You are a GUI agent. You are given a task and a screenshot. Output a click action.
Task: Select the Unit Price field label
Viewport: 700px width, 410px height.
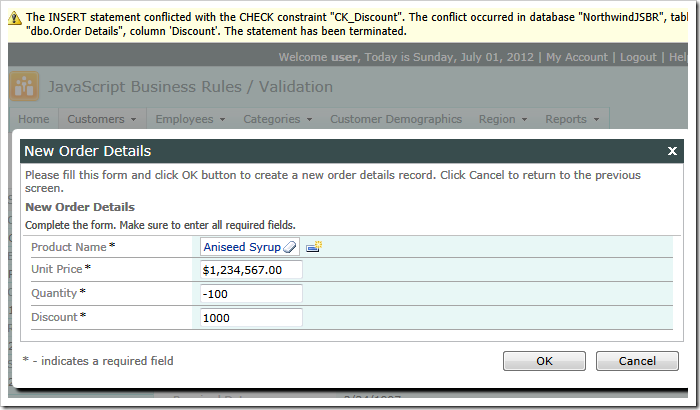57,269
